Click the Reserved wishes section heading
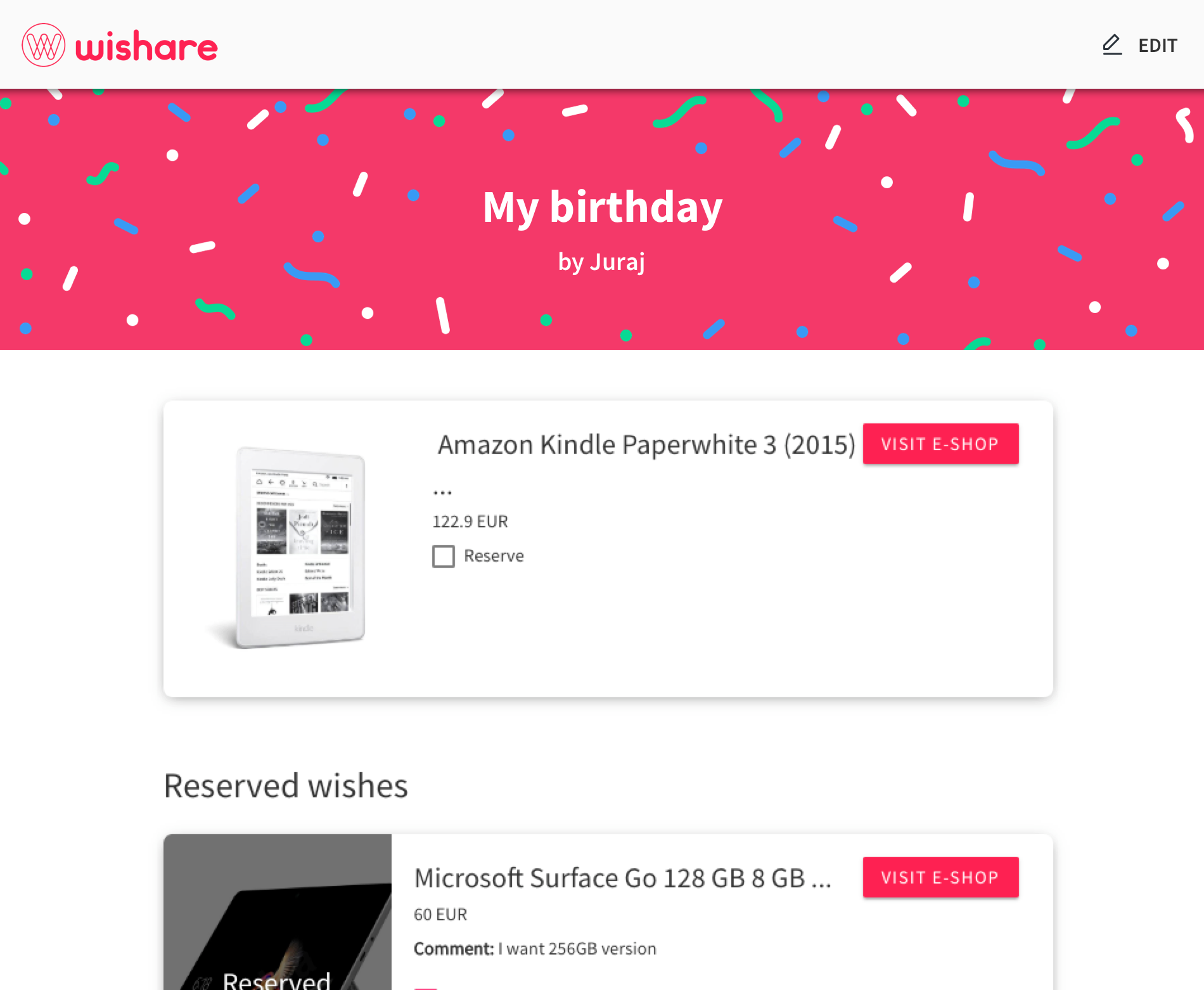The image size is (1204, 990). click(285, 786)
